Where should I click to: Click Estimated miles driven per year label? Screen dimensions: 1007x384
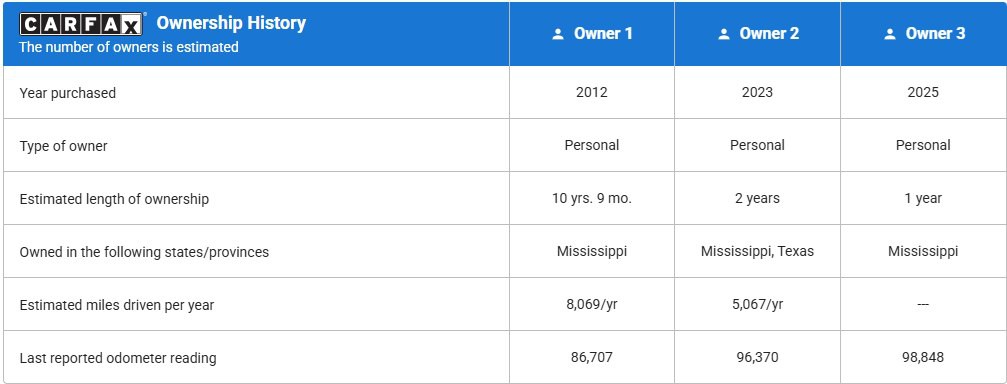(x=117, y=305)
